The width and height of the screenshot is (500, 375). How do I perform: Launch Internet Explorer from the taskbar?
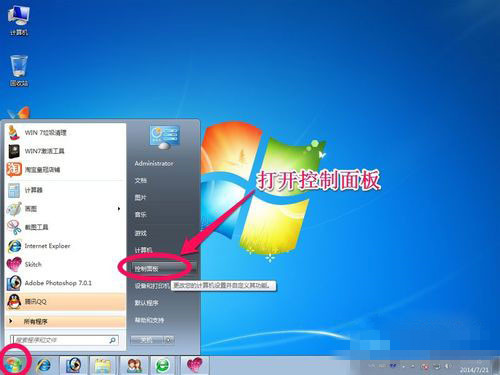tap(44, 365)
